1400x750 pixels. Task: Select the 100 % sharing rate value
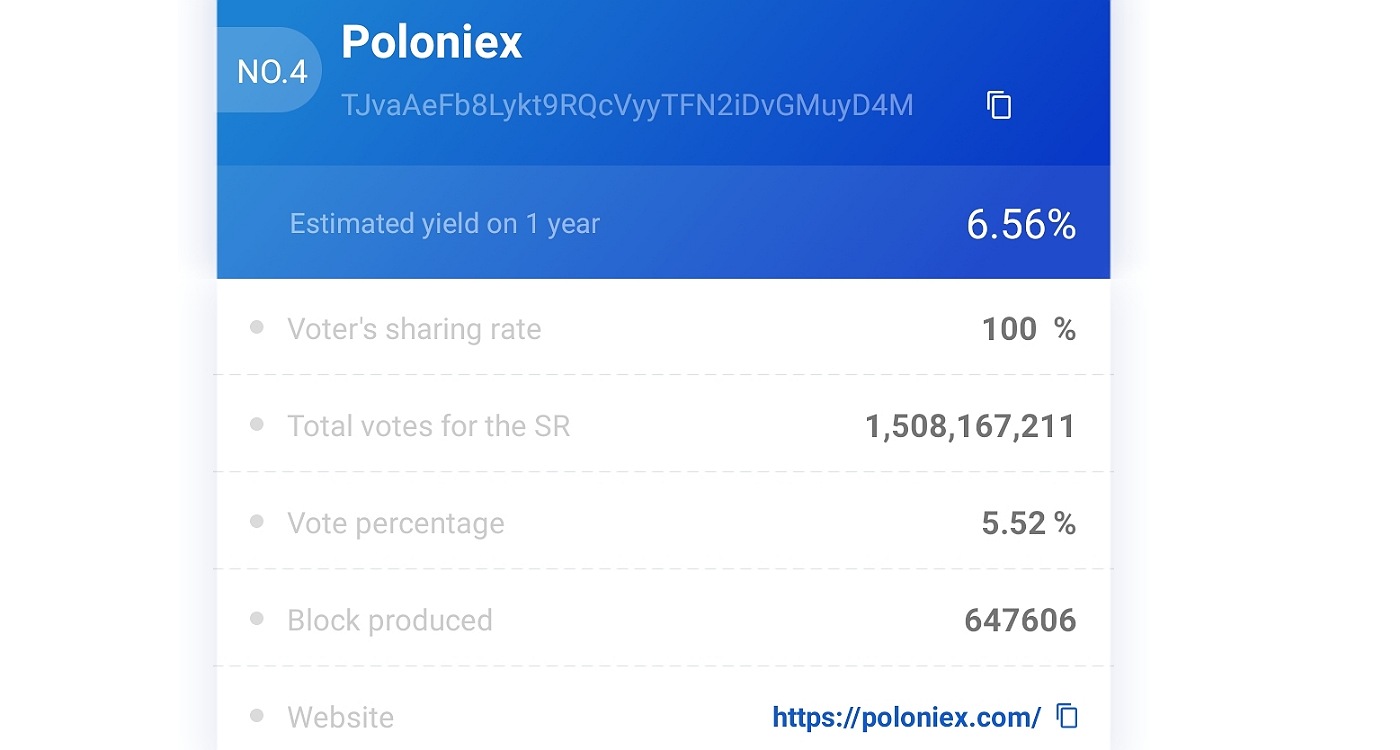(1029, 329)
